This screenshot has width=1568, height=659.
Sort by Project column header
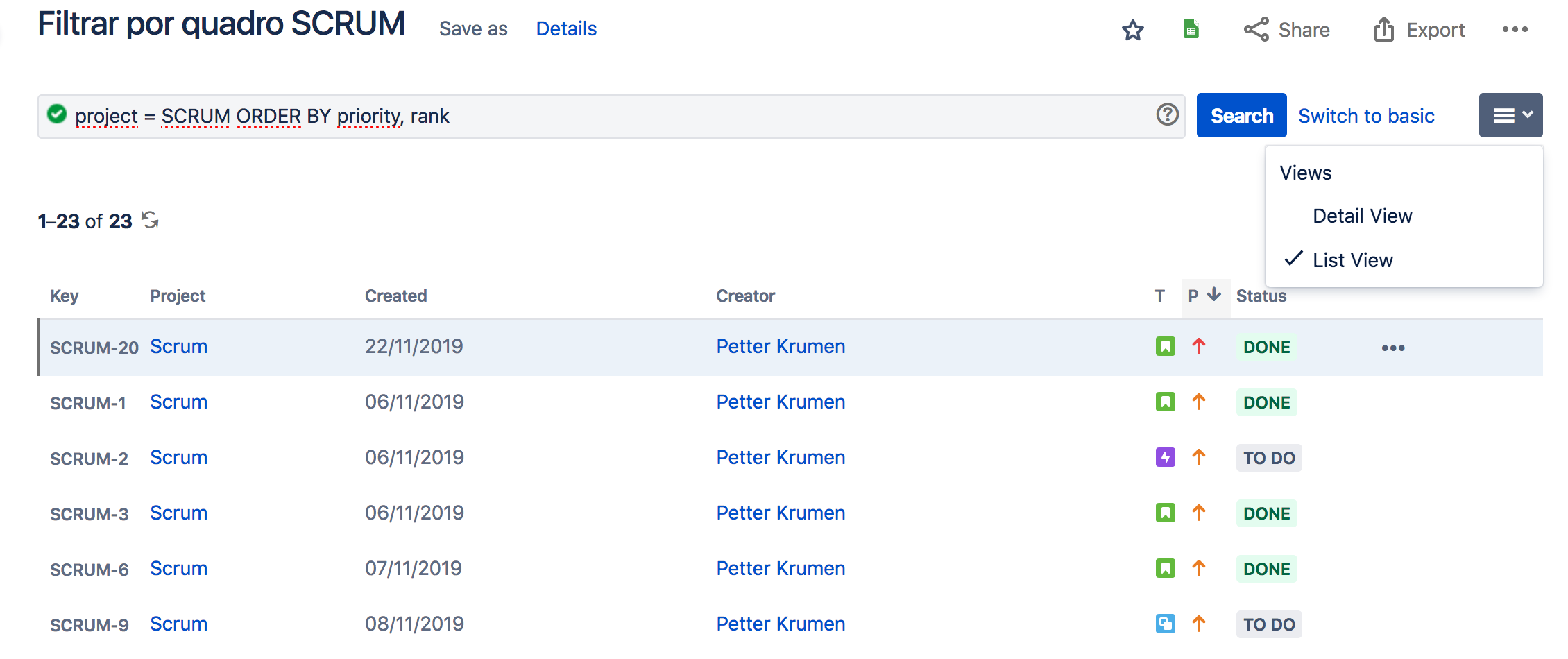(x=178, y=296)
